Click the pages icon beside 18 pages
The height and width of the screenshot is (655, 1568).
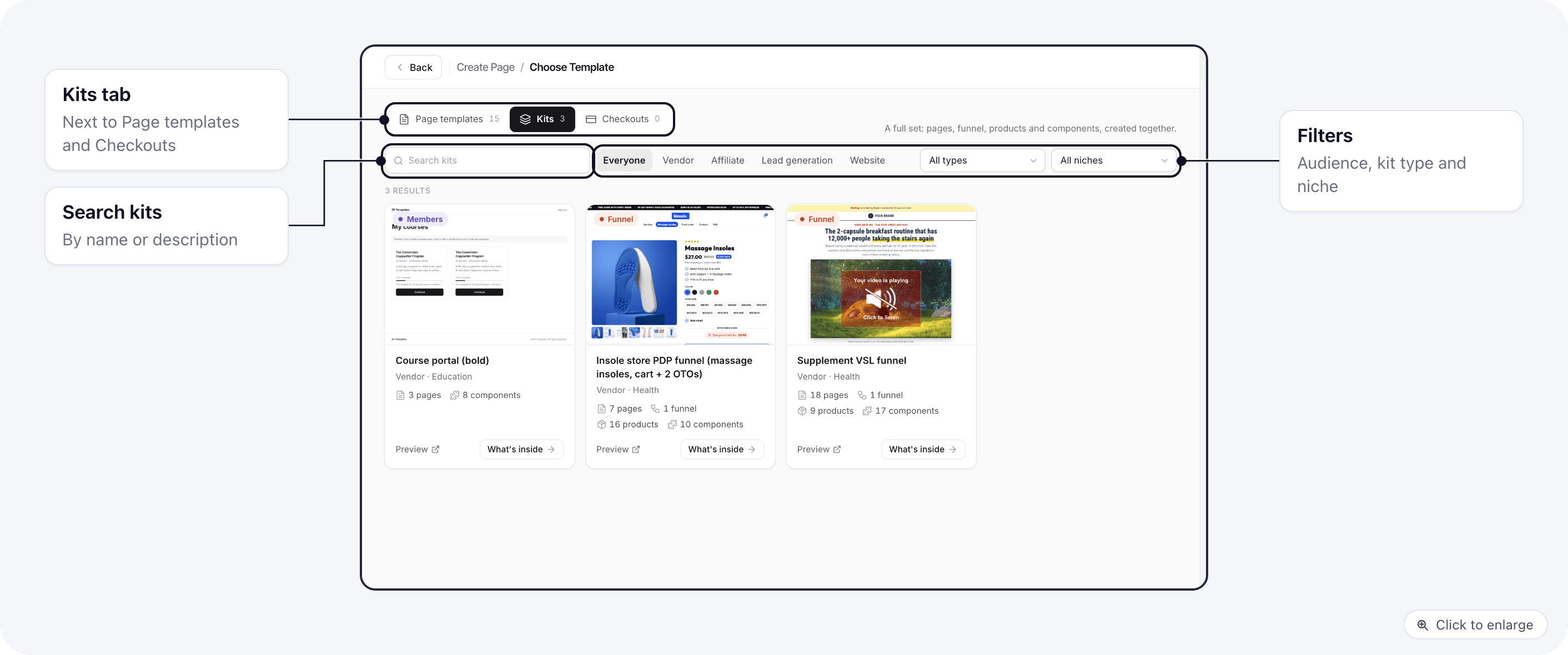tap(802, 395)
